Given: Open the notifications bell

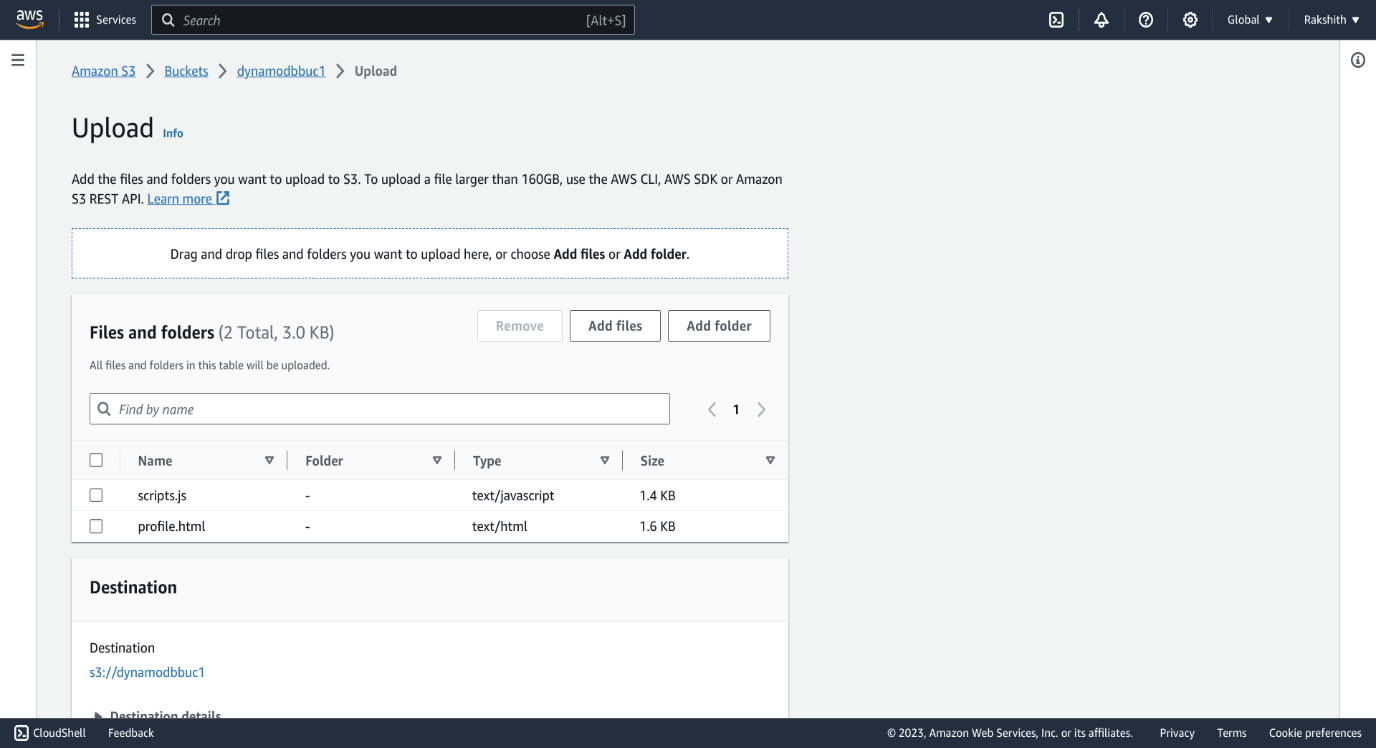Looking at the screenshot, I should coord(1101,20).
